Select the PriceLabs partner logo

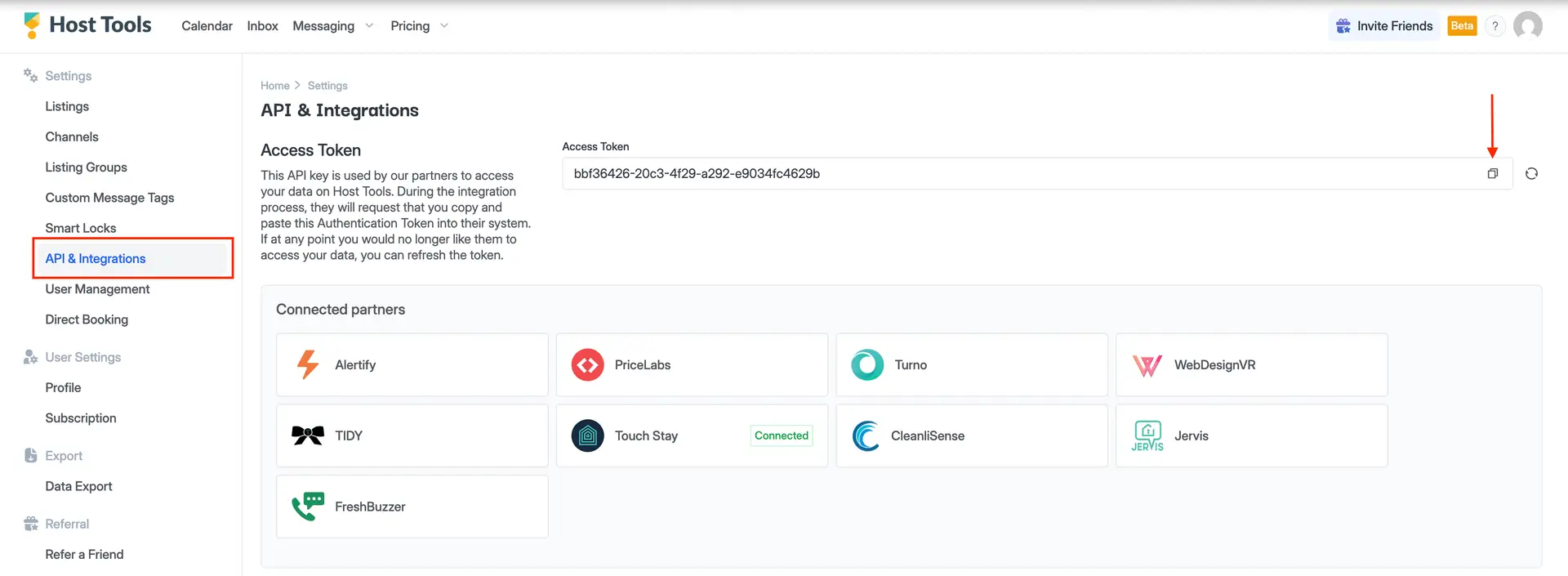click(x=587, y=365)
